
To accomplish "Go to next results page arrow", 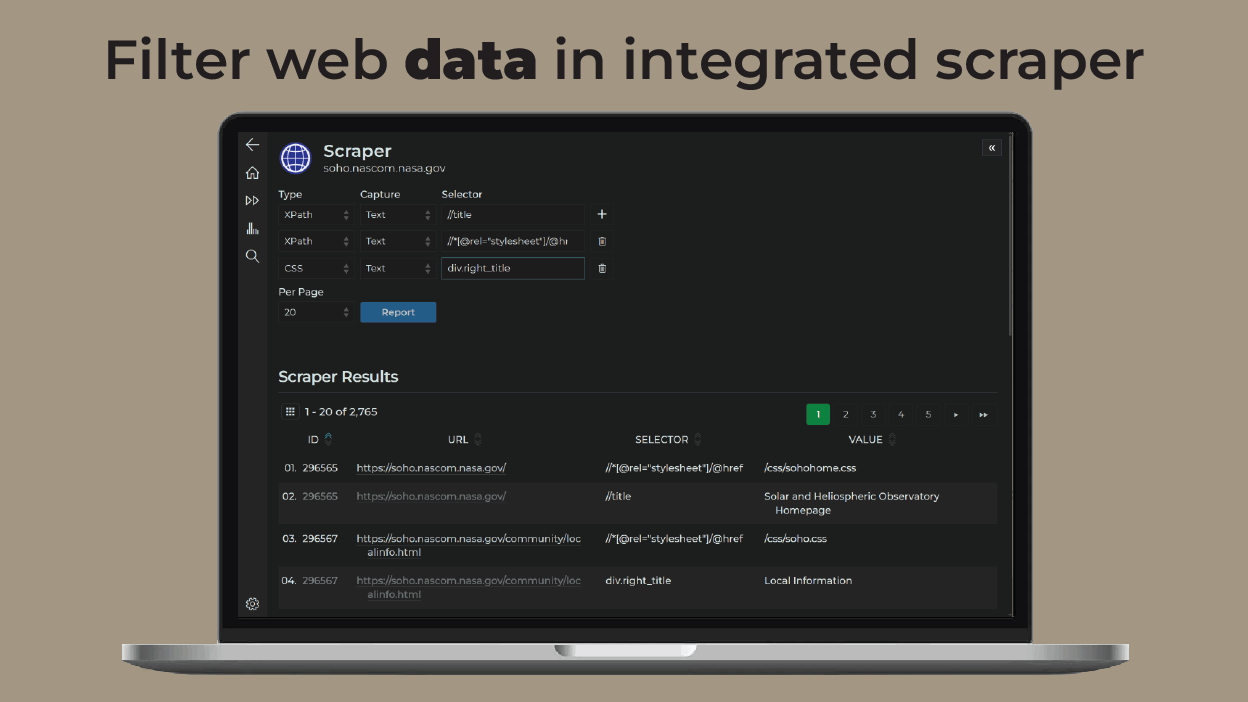I will pos(956,414).
